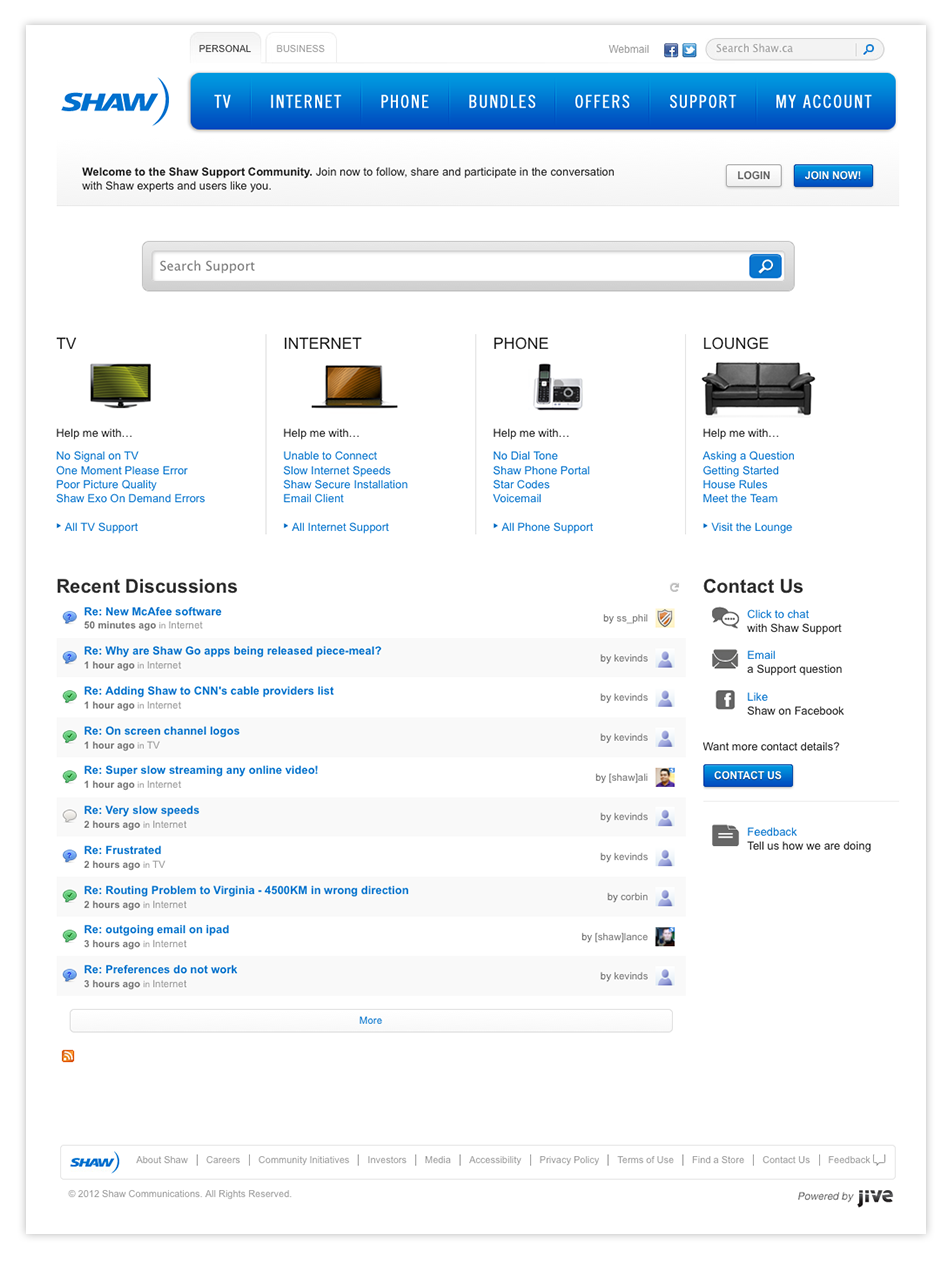Refresh the Recent Discussions list
The width and height of the screenshot is (950, 1266).
point(675,587)
